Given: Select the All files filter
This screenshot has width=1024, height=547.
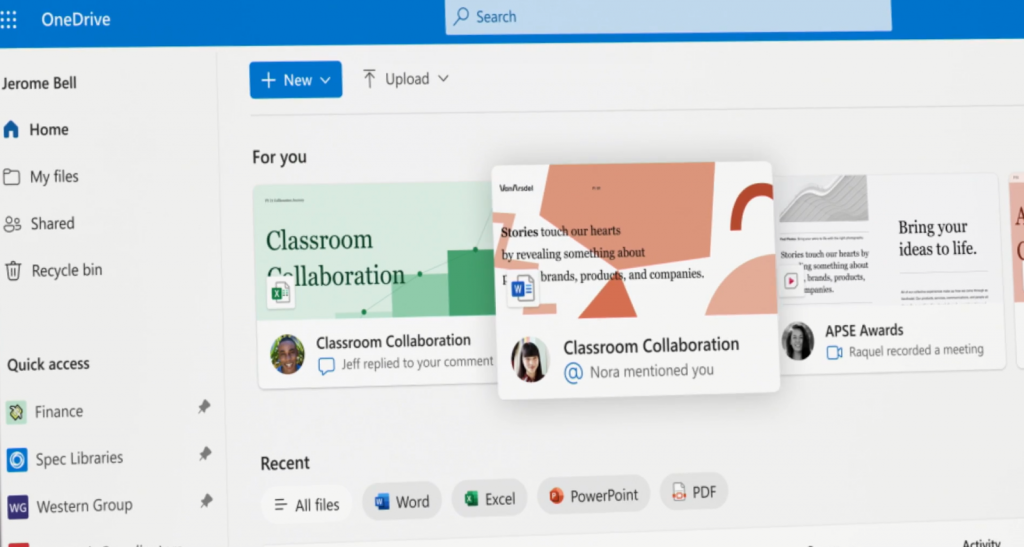Looking at the screenshot, I should 307,505.
